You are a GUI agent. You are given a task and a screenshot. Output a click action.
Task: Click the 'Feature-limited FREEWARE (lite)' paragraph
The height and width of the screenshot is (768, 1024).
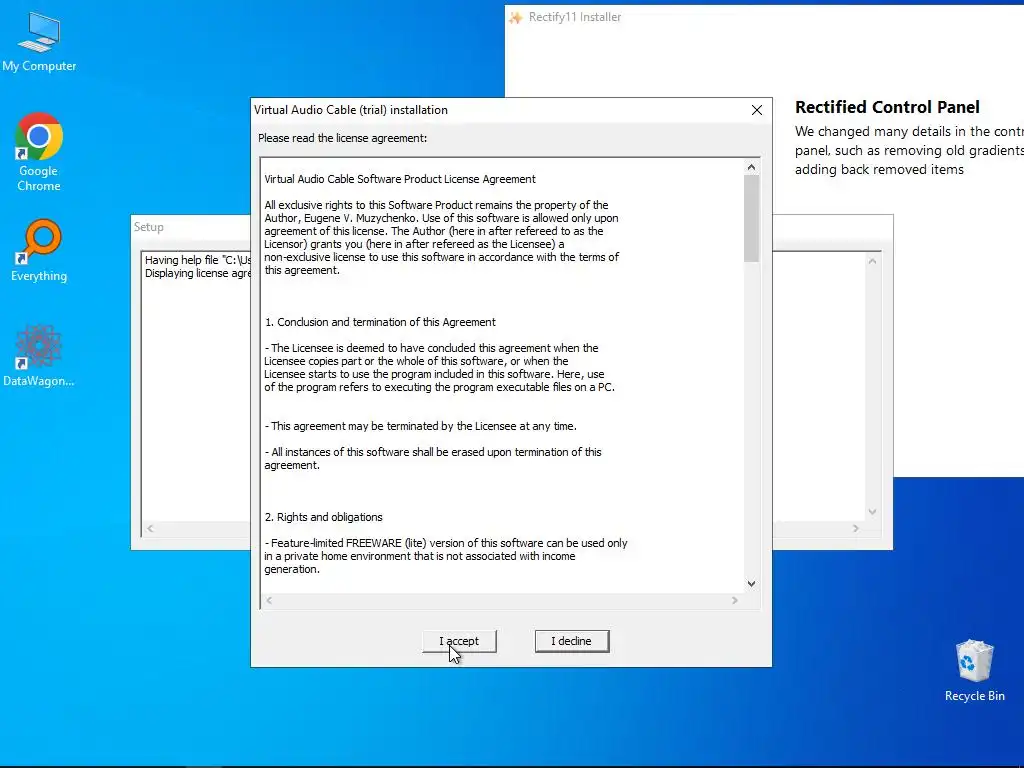click(445, 556)
